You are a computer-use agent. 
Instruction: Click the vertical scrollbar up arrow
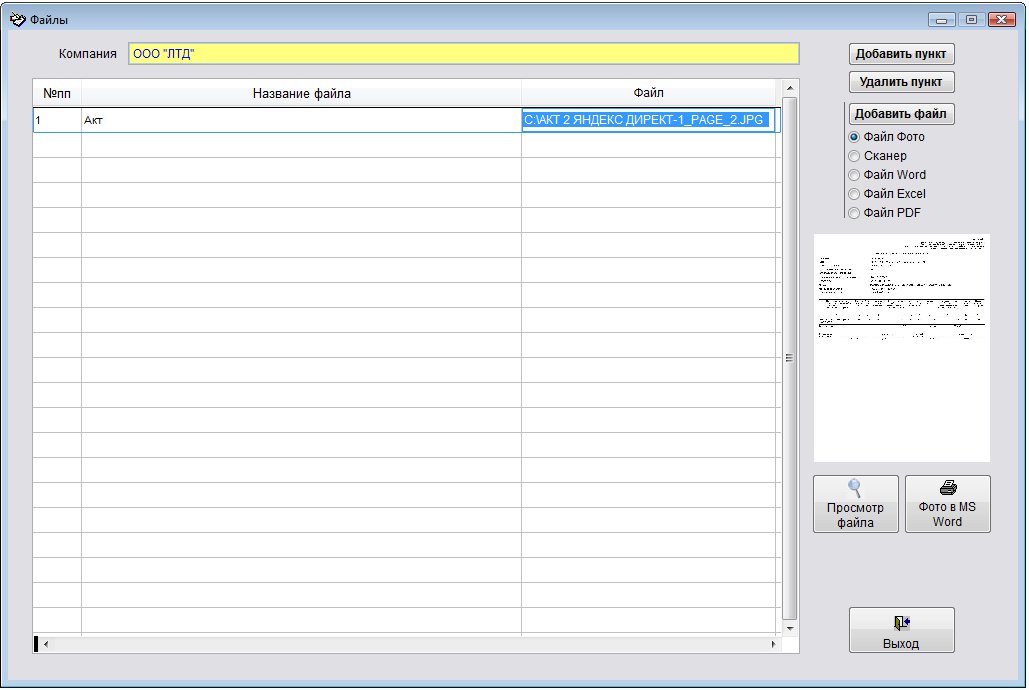790,88
